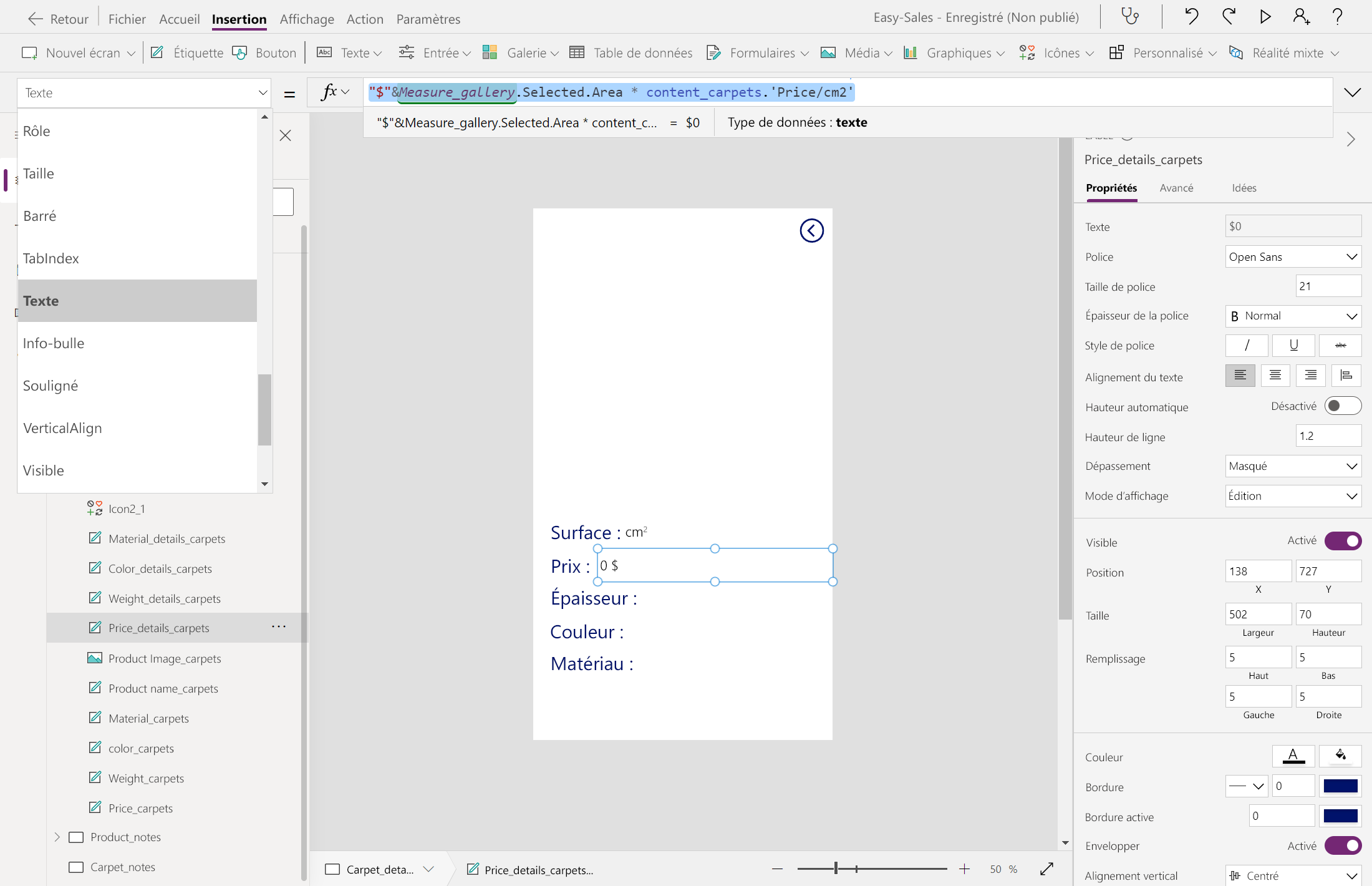The width and height of the screenshot is (1372, 886).
Task: Open the Accueil tab
Action: [x=179, y=19]
